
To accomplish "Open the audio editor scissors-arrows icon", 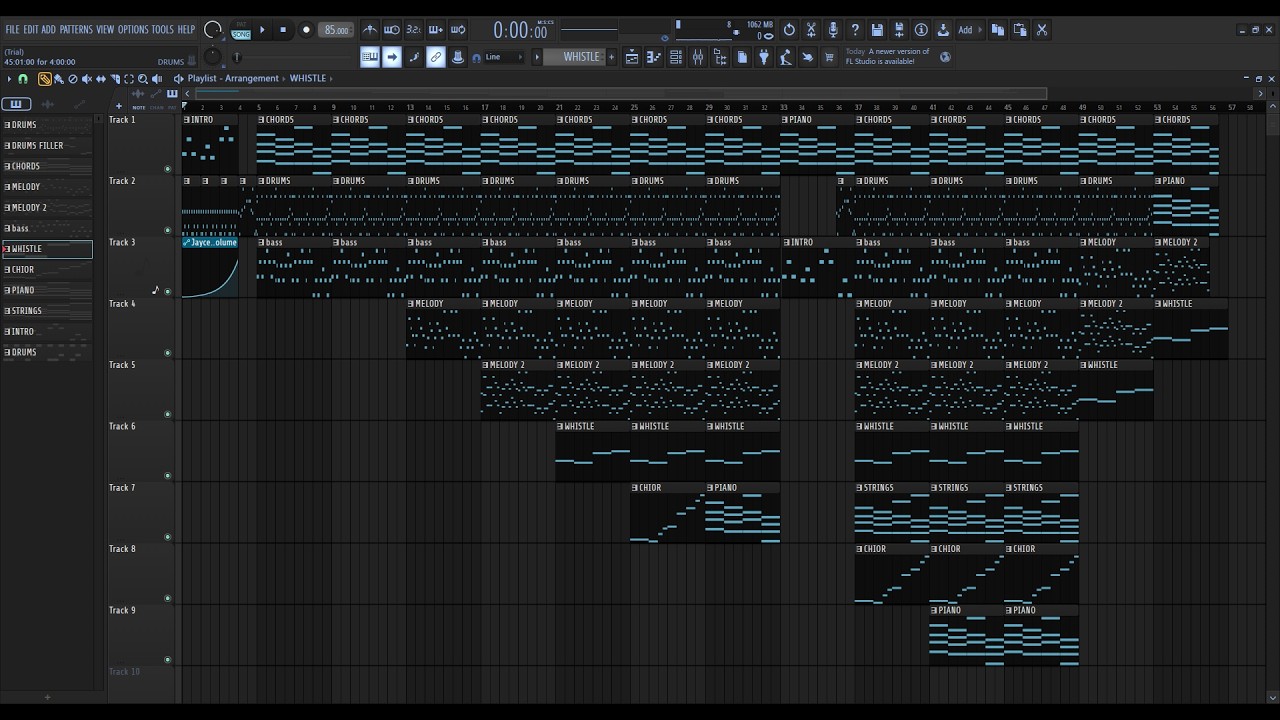I will [811, 30].
